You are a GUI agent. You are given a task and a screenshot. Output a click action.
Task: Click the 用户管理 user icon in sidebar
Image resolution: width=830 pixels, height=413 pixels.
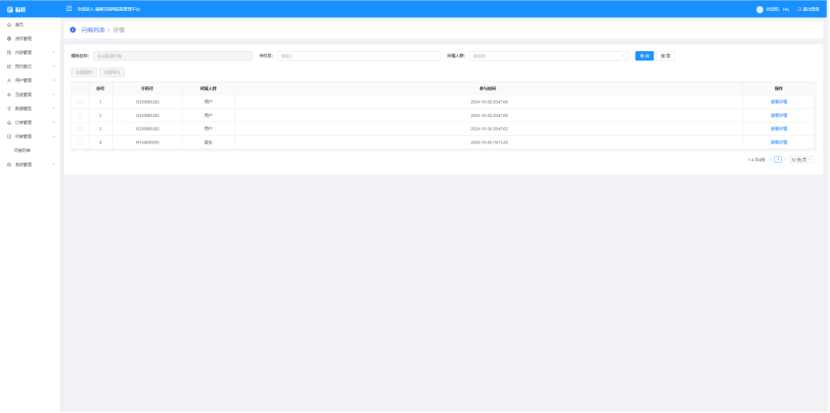click(9, 78)
